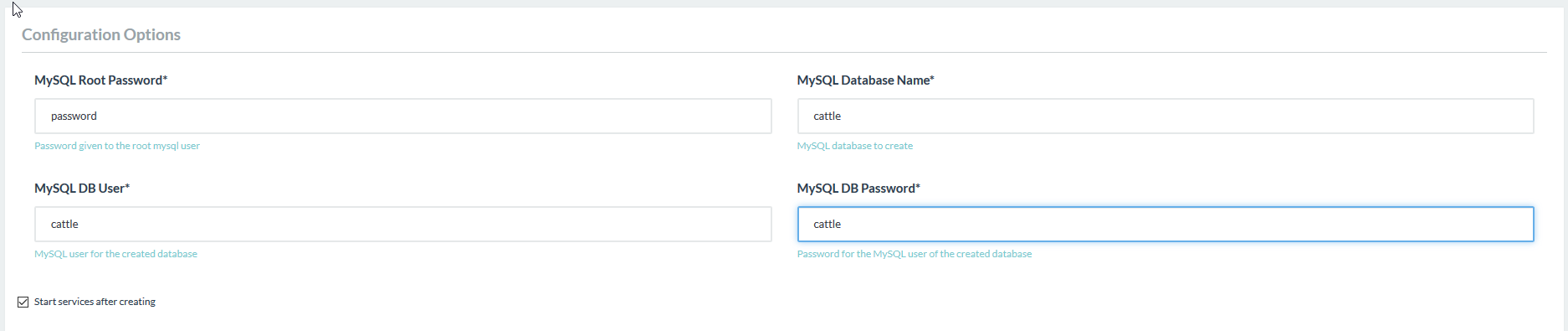Select the MySQL DB Password input field

[x=1166, y=224]
